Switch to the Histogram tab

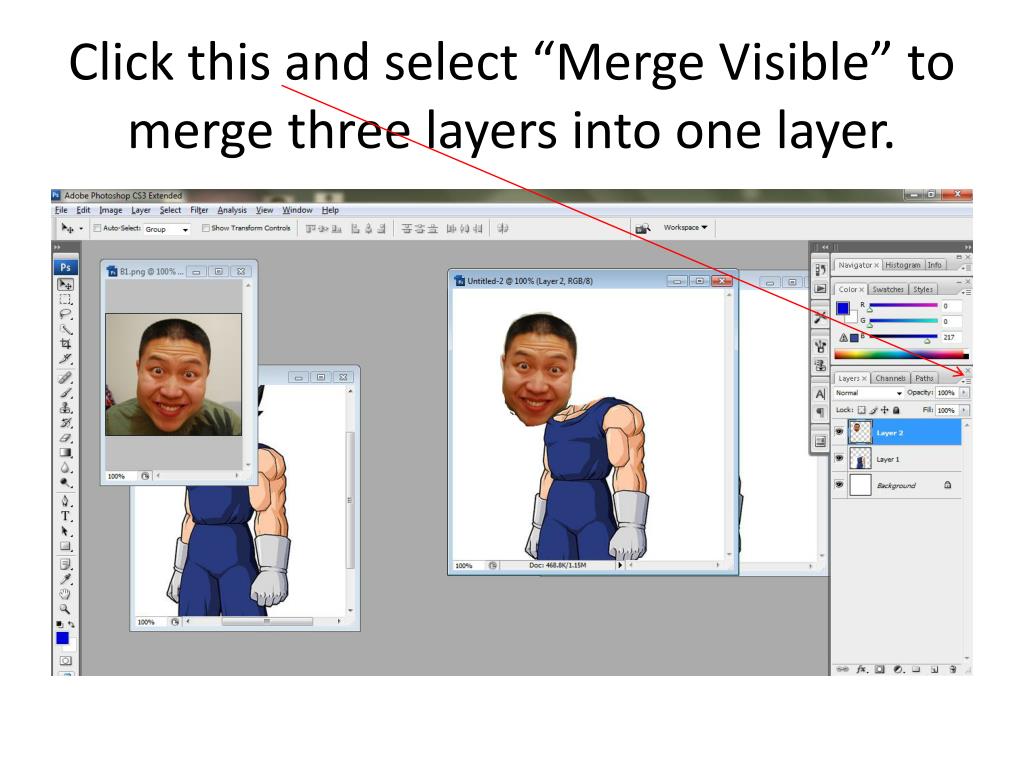[x=903, y=265]
